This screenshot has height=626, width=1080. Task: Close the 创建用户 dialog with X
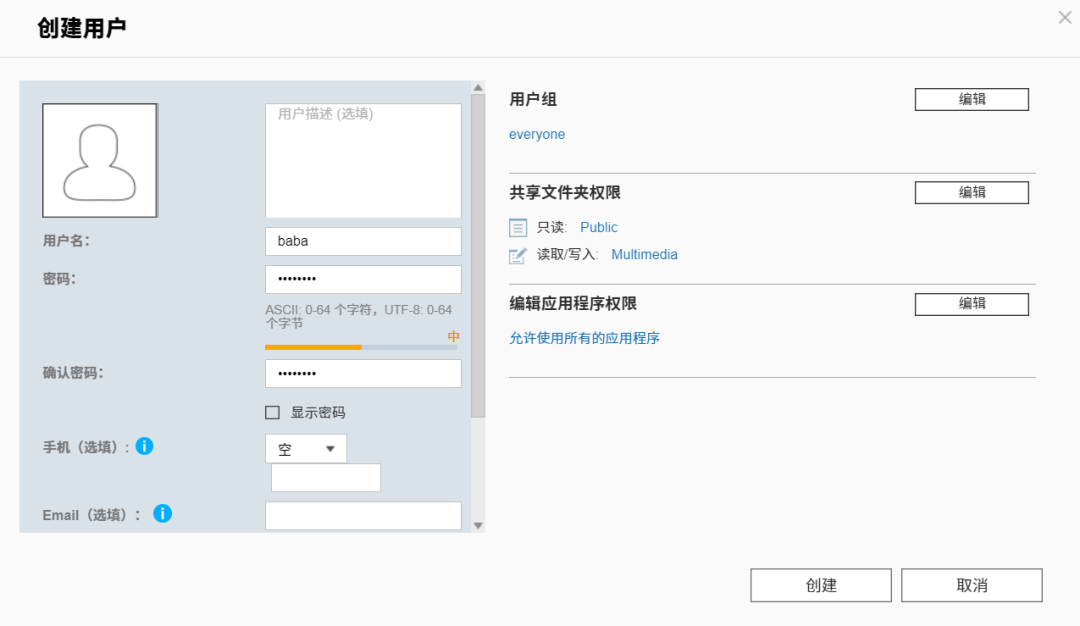1065,17
